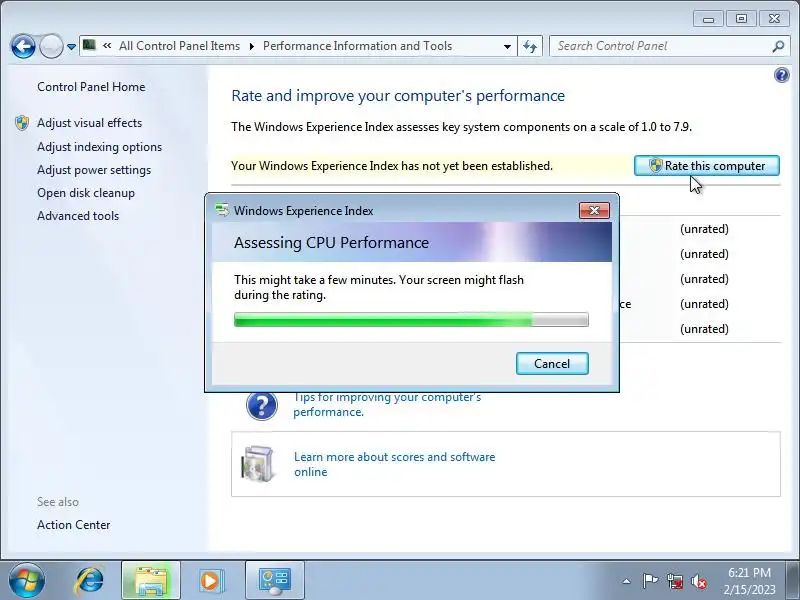This screenshot has height=600, width=800.
Task: Click the address bar refresh button
Action: click(530, 46)
